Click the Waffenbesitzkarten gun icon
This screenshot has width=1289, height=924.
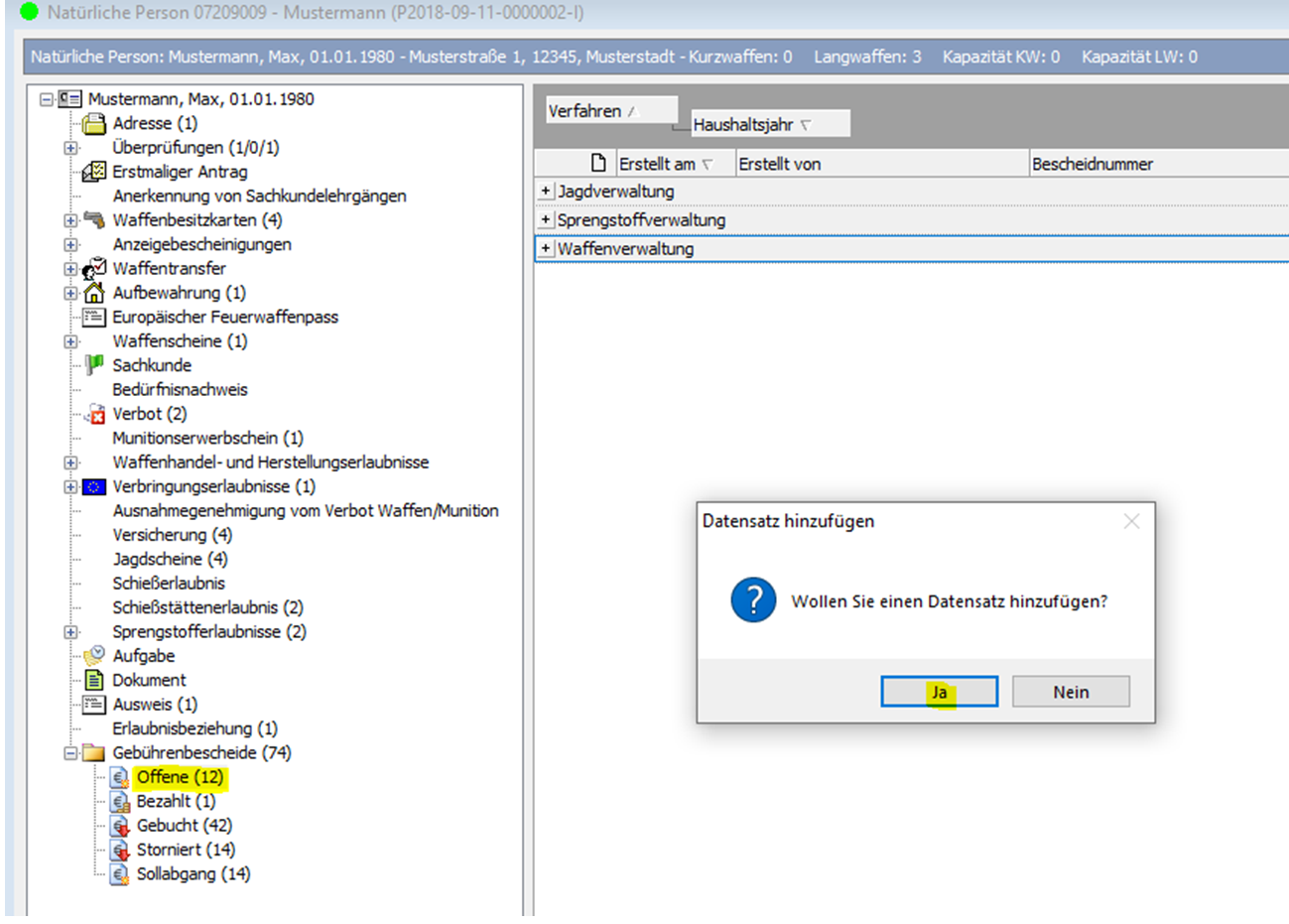point(94,219)
